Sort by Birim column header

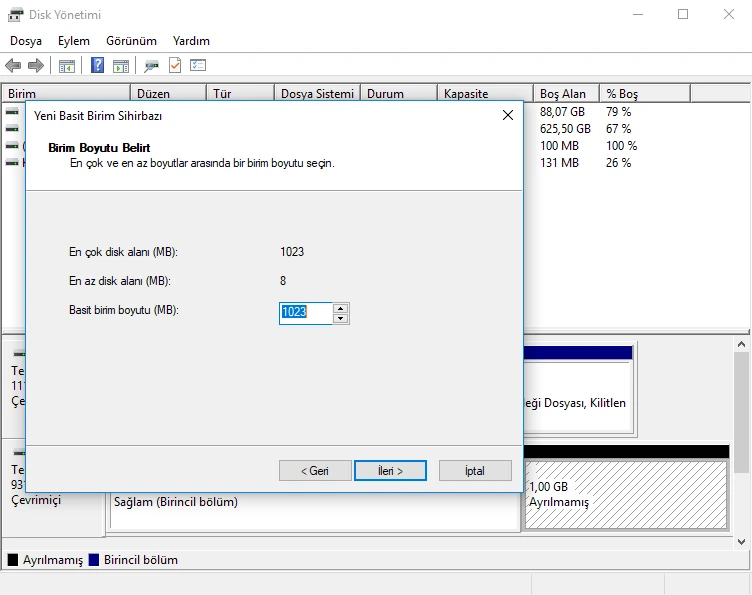(66, 93)
